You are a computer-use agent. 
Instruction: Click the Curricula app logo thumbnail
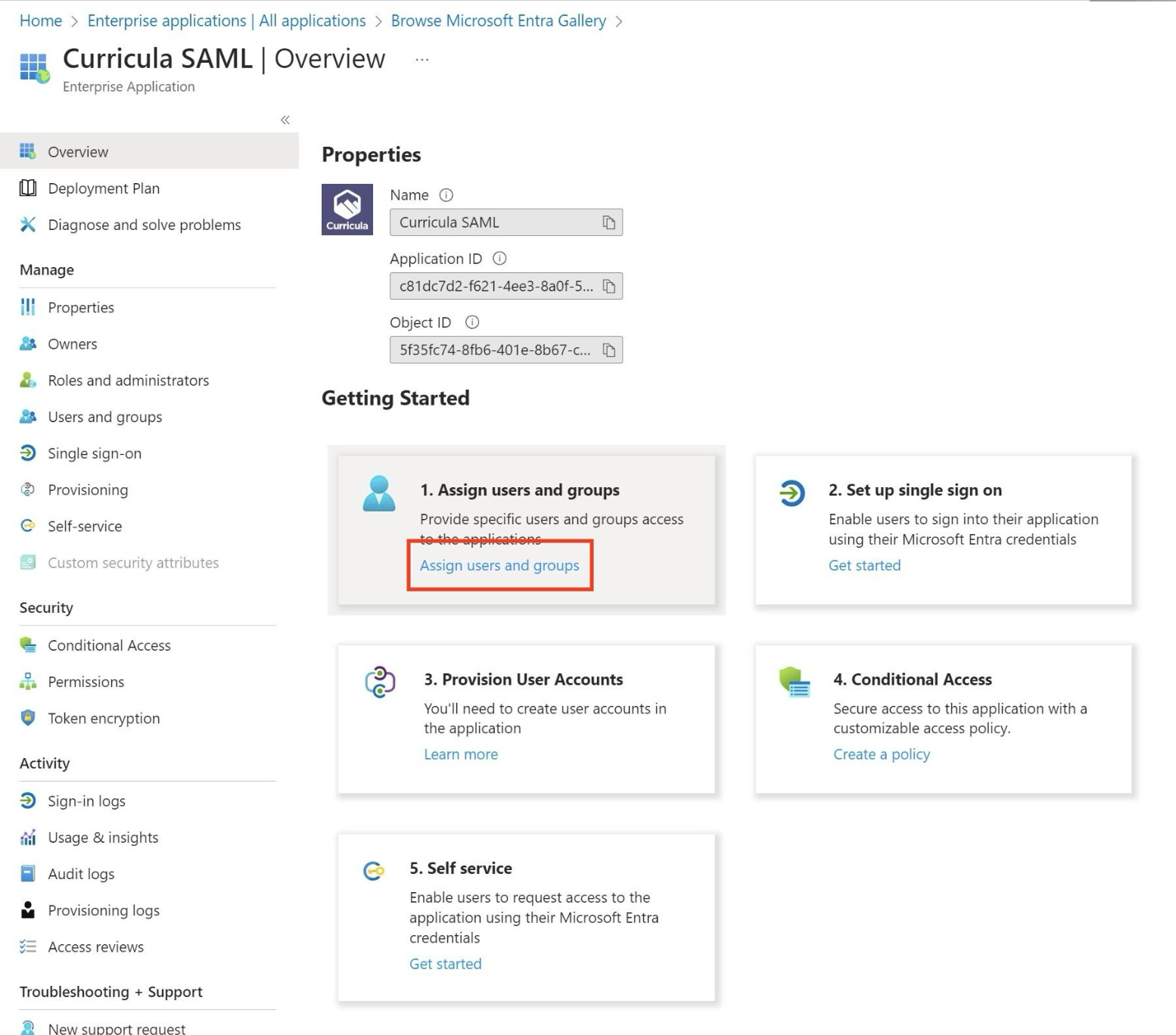(347, 210)
